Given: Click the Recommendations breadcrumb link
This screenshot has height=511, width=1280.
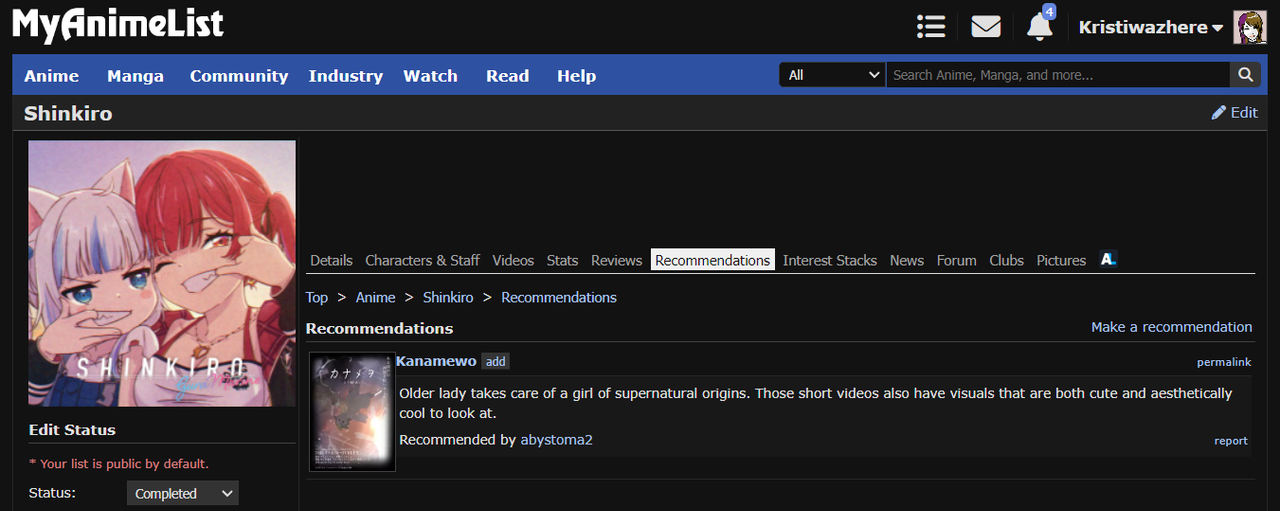Looking at the screenshot, I should click(559, 297).
